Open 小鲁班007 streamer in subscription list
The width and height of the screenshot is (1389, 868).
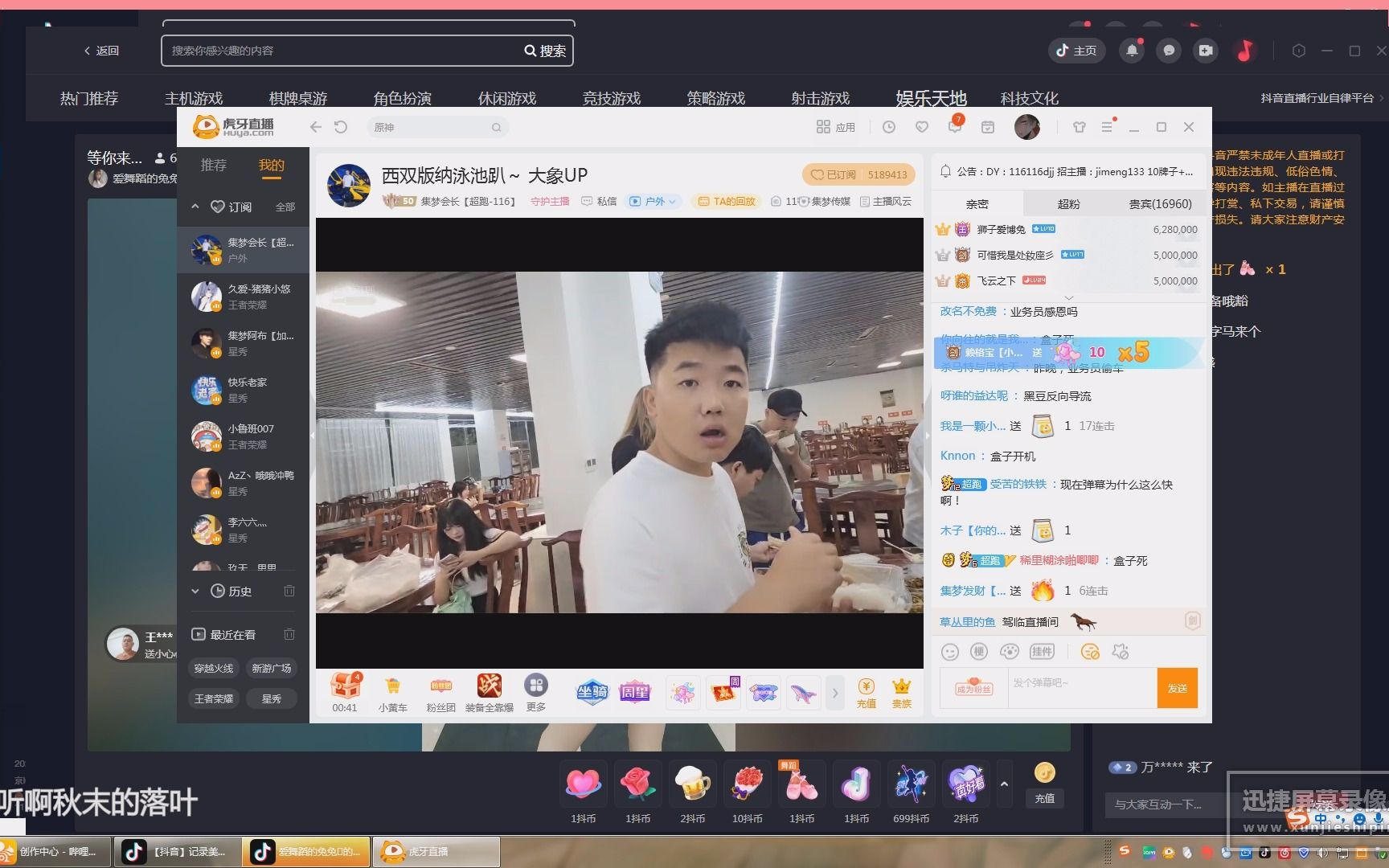tap(243, 436)
